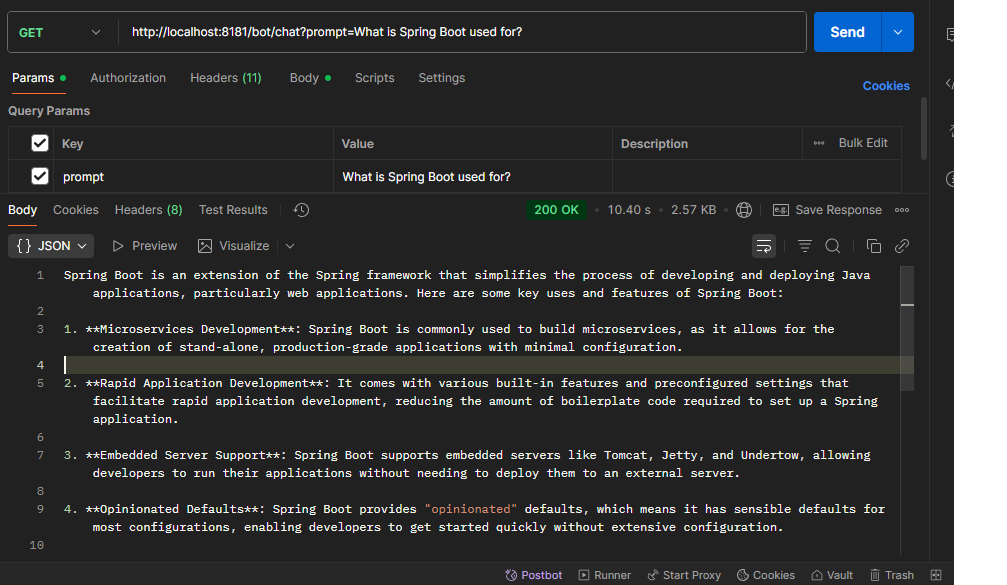
Task: Open the JSON response format dropdown
Action: coord(51,246)
